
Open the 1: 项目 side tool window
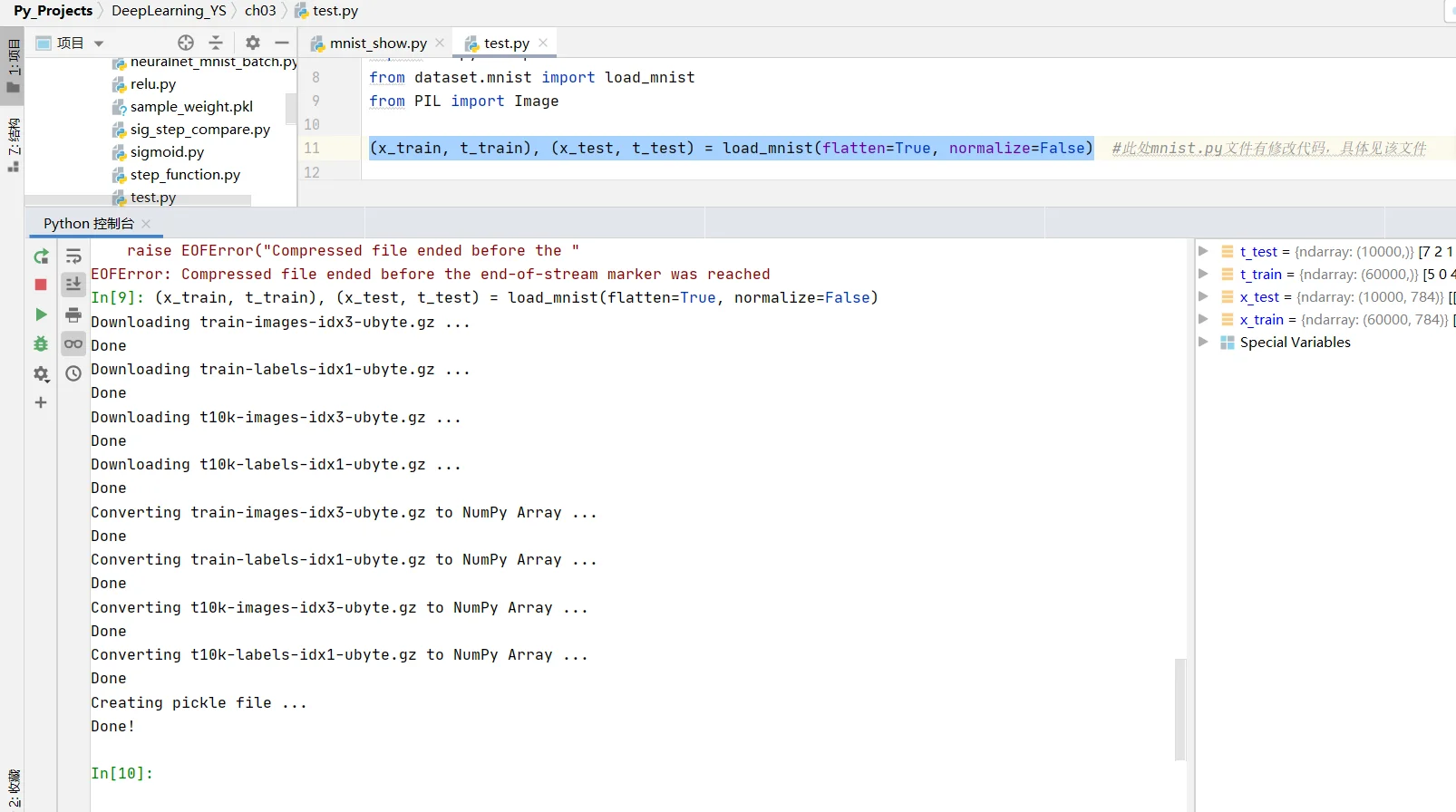tap(13, 66)
